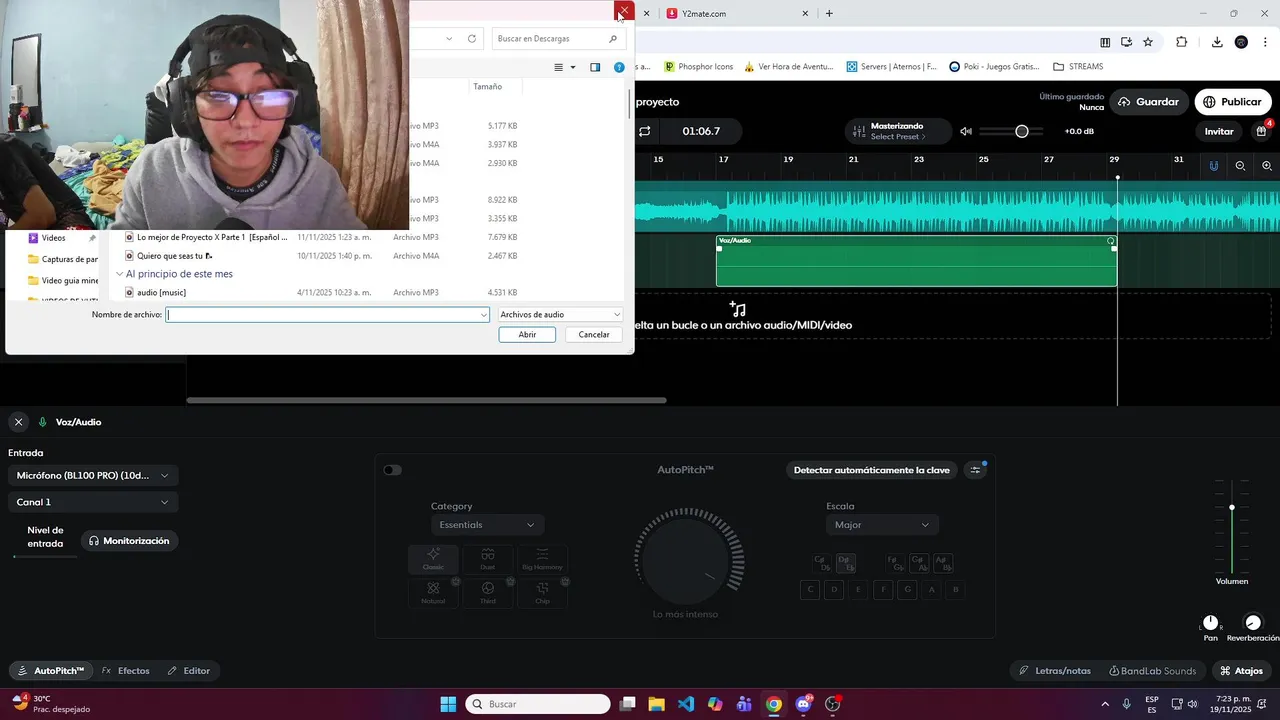Click the Invitar button
The width and height of the screenshot is (1280, 720).
point(1219,131)
